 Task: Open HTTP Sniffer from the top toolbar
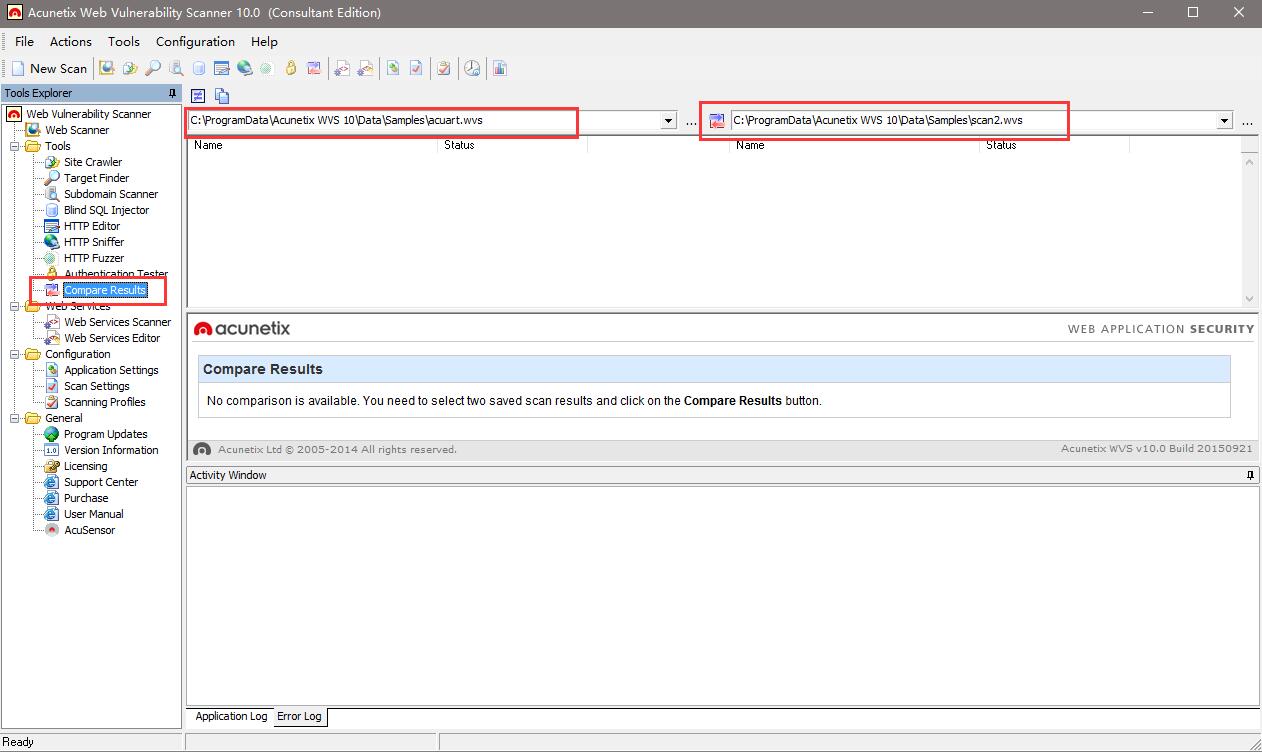pos(244,69)
